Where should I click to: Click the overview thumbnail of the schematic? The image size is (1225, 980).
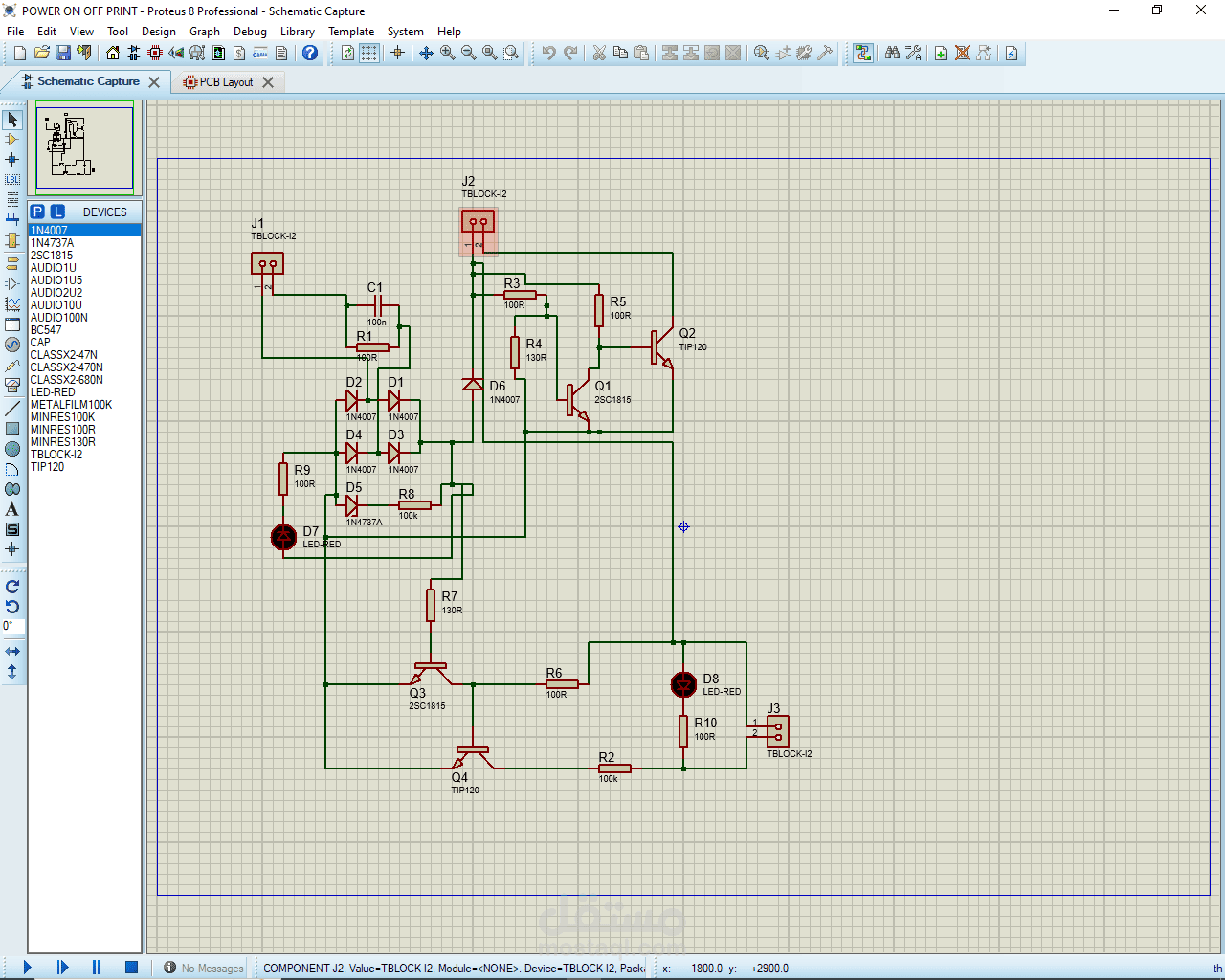pos(85,147)
